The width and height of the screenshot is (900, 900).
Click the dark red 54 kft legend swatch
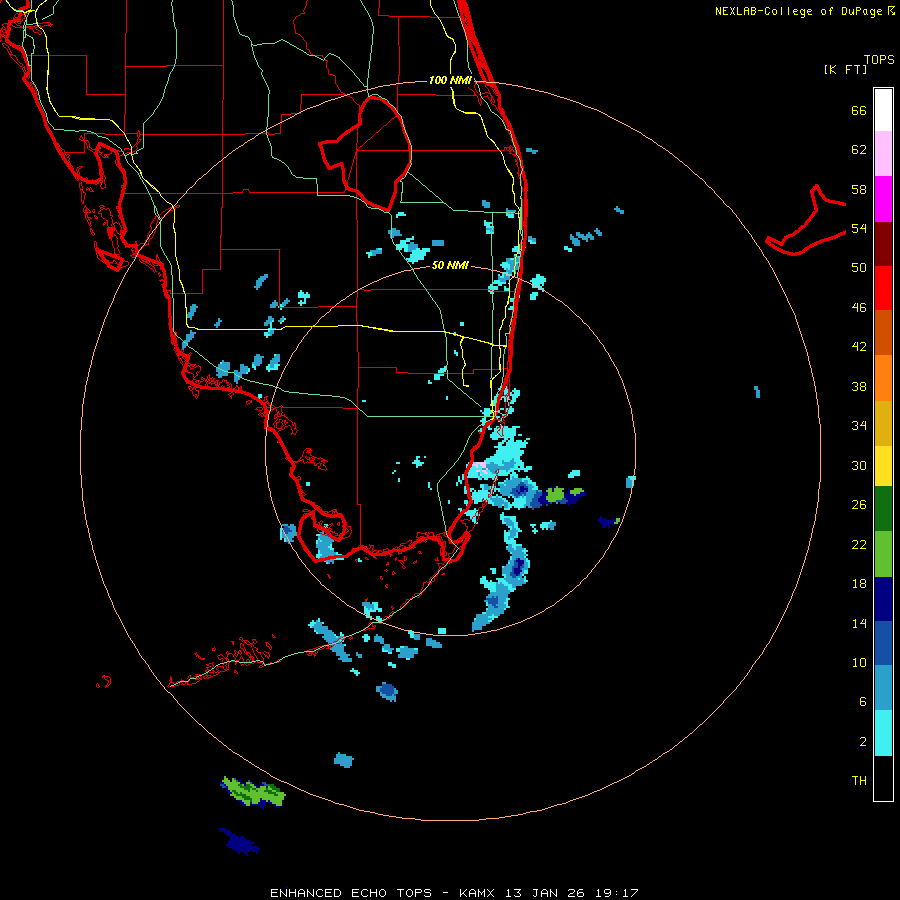tap(883, 244)
